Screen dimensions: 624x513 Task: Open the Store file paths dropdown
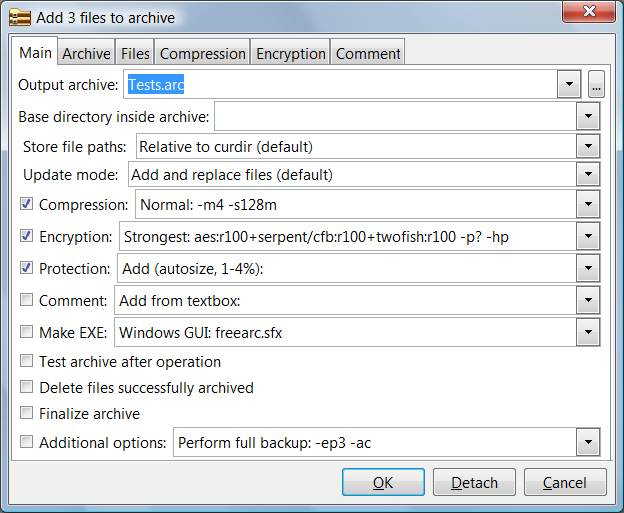(588, 147)
